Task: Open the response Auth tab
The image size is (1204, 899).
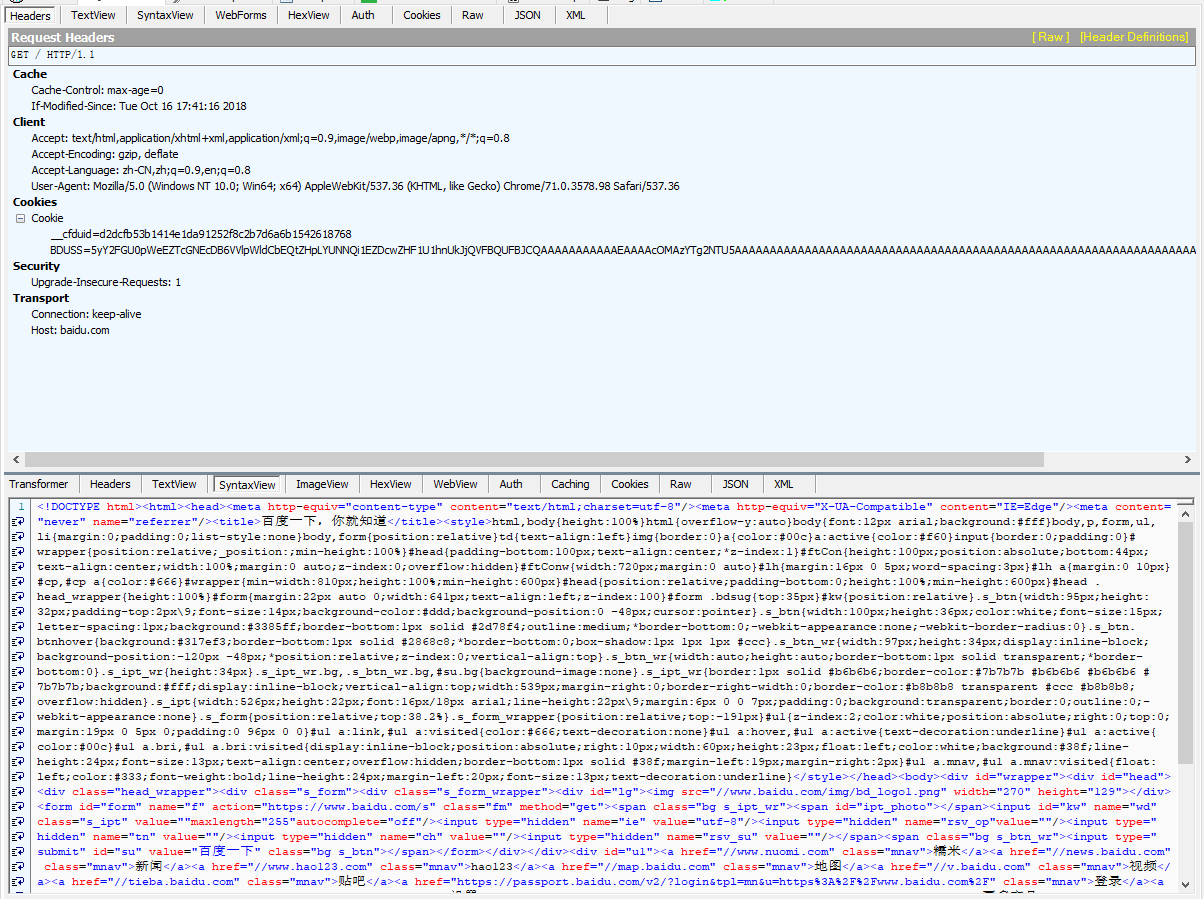Action: coord(511,484)
